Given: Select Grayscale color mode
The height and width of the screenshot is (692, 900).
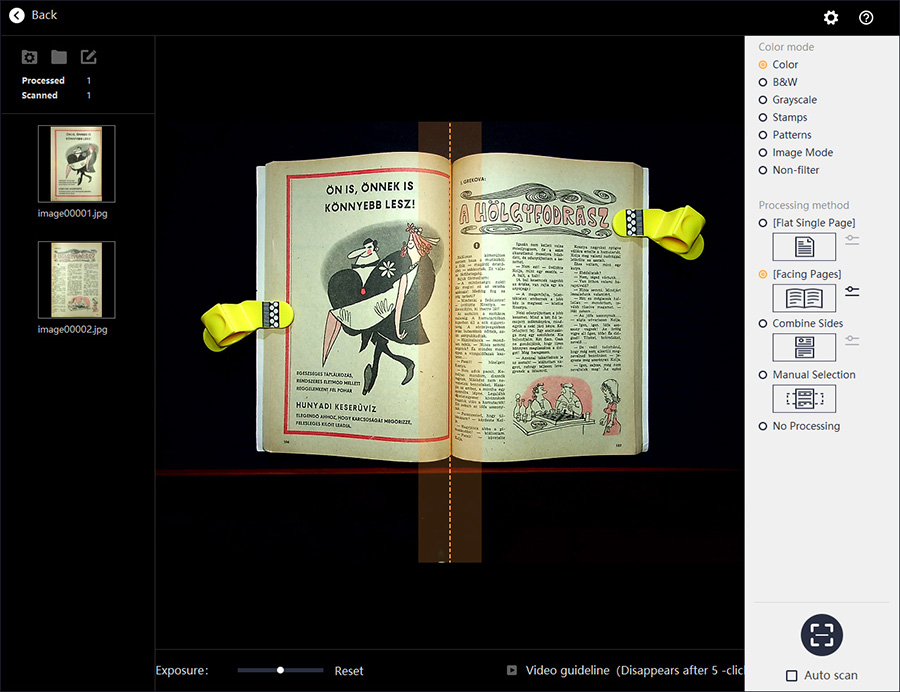Looking at the screenshot, I should click(x=788, y=100).
